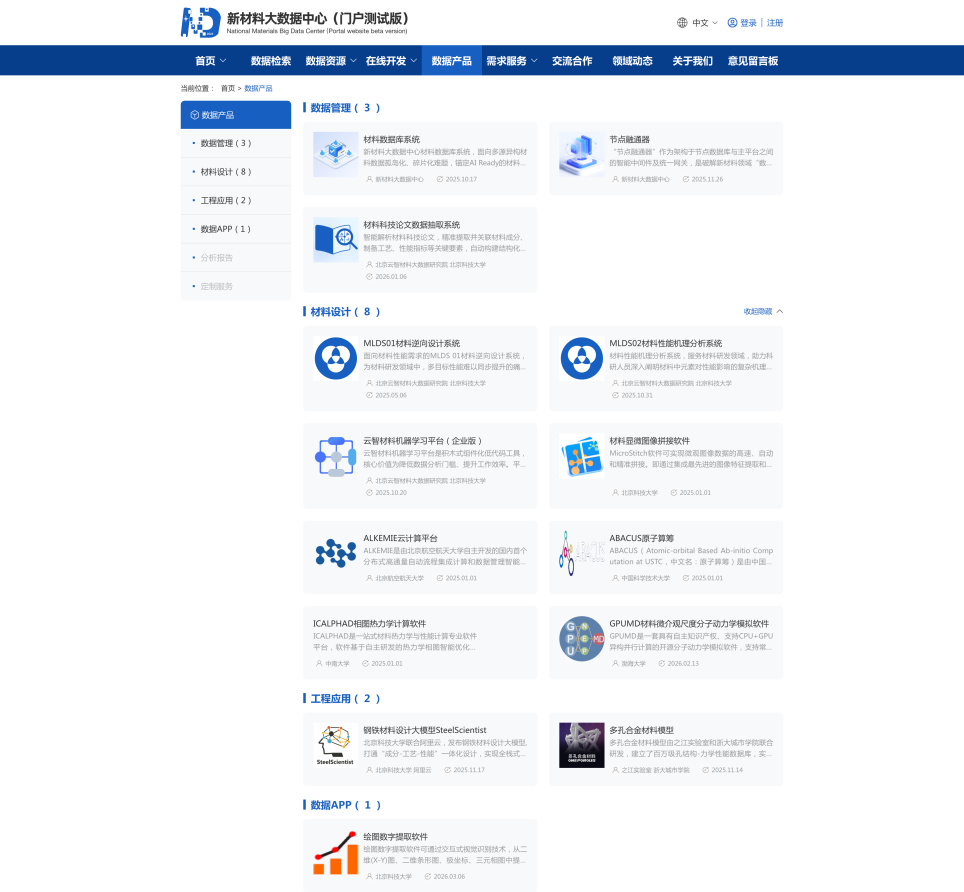The height and width of the screenshot is (892, 964).
Task: Click the site logo in header
Action: tap(201, 22)
